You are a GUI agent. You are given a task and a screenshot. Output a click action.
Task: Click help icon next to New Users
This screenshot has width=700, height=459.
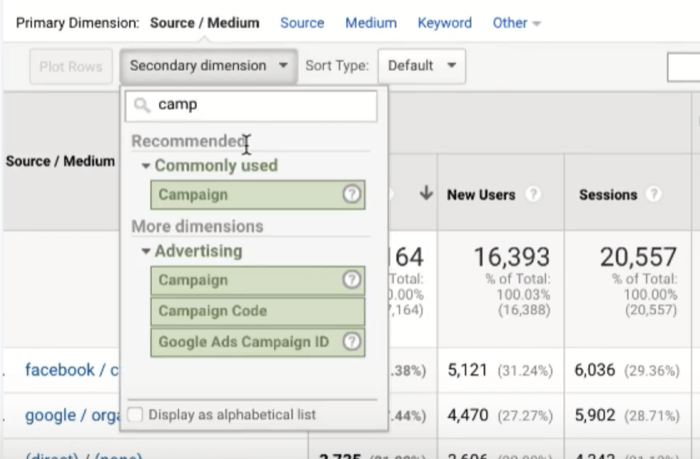point(533,194)
